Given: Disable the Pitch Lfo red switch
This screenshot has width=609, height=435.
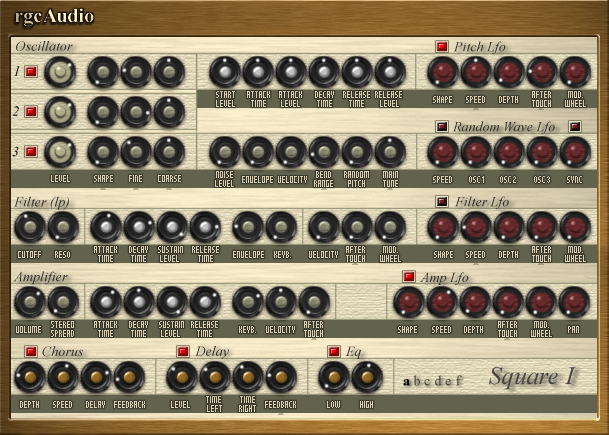Looking at the screenshot, I should pyautogui.click(x=442, y=47).
